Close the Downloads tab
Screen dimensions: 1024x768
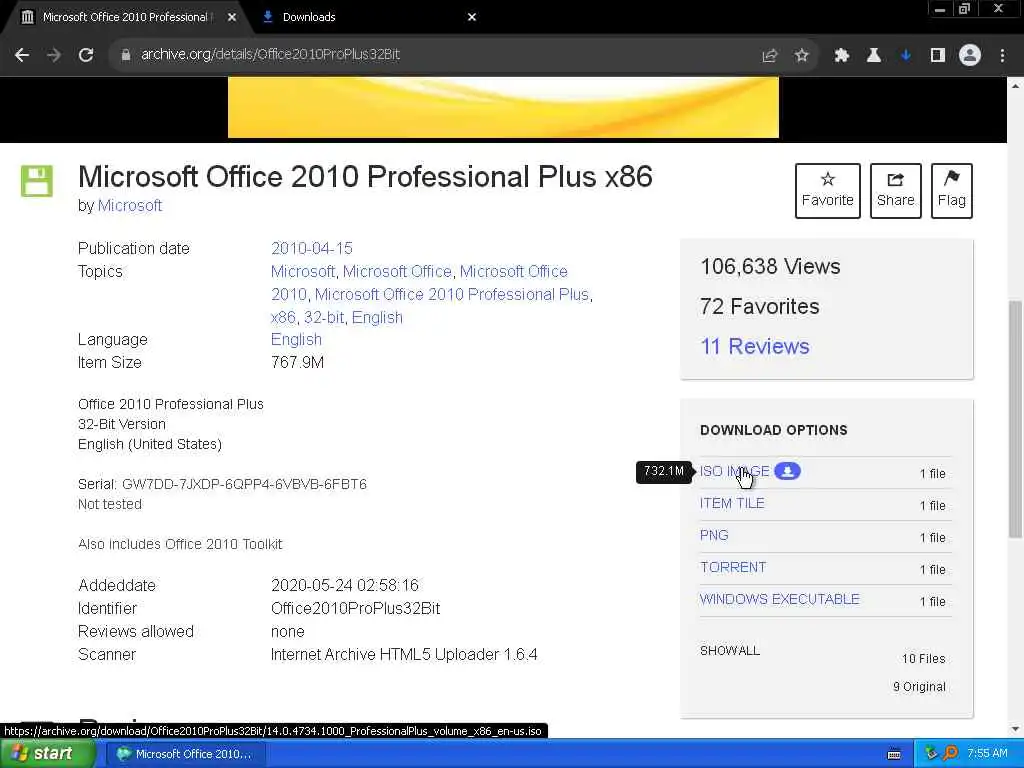click(472, 17)
